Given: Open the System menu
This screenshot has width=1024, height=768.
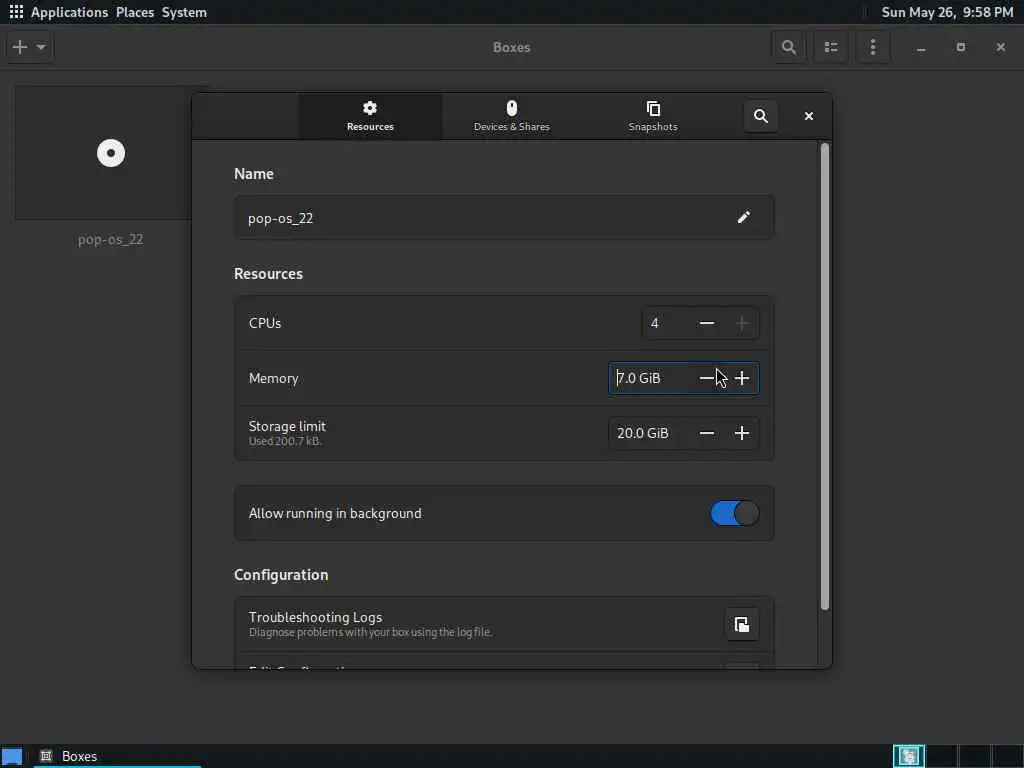Looking at the screenshot, I should click(184, 12).
